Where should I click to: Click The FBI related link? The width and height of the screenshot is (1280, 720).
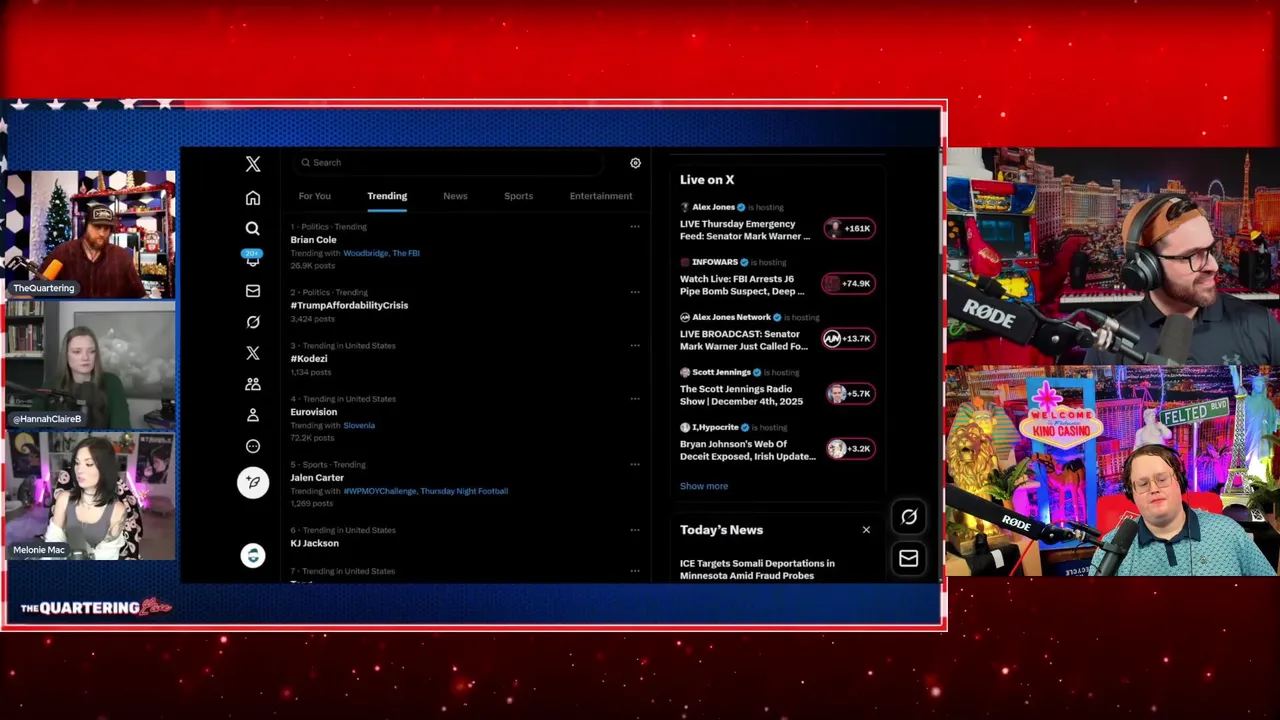tap(406, 253)
